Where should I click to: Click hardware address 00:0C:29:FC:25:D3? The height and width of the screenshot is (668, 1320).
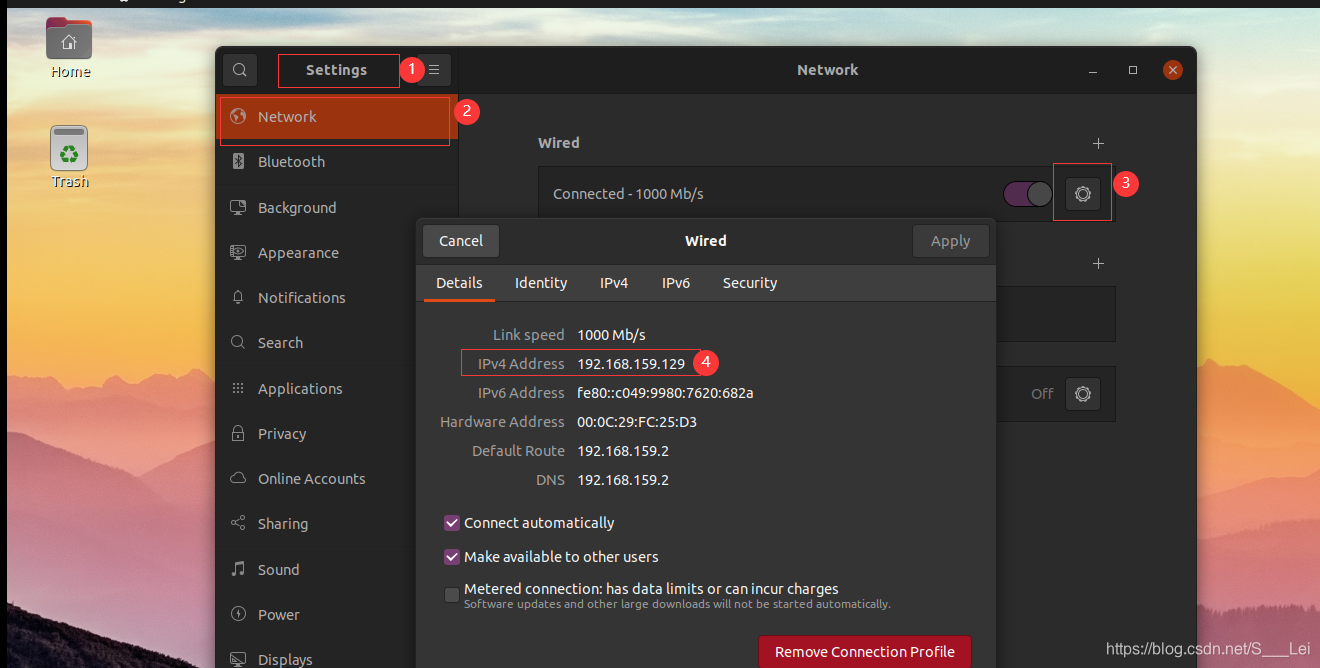637,422
